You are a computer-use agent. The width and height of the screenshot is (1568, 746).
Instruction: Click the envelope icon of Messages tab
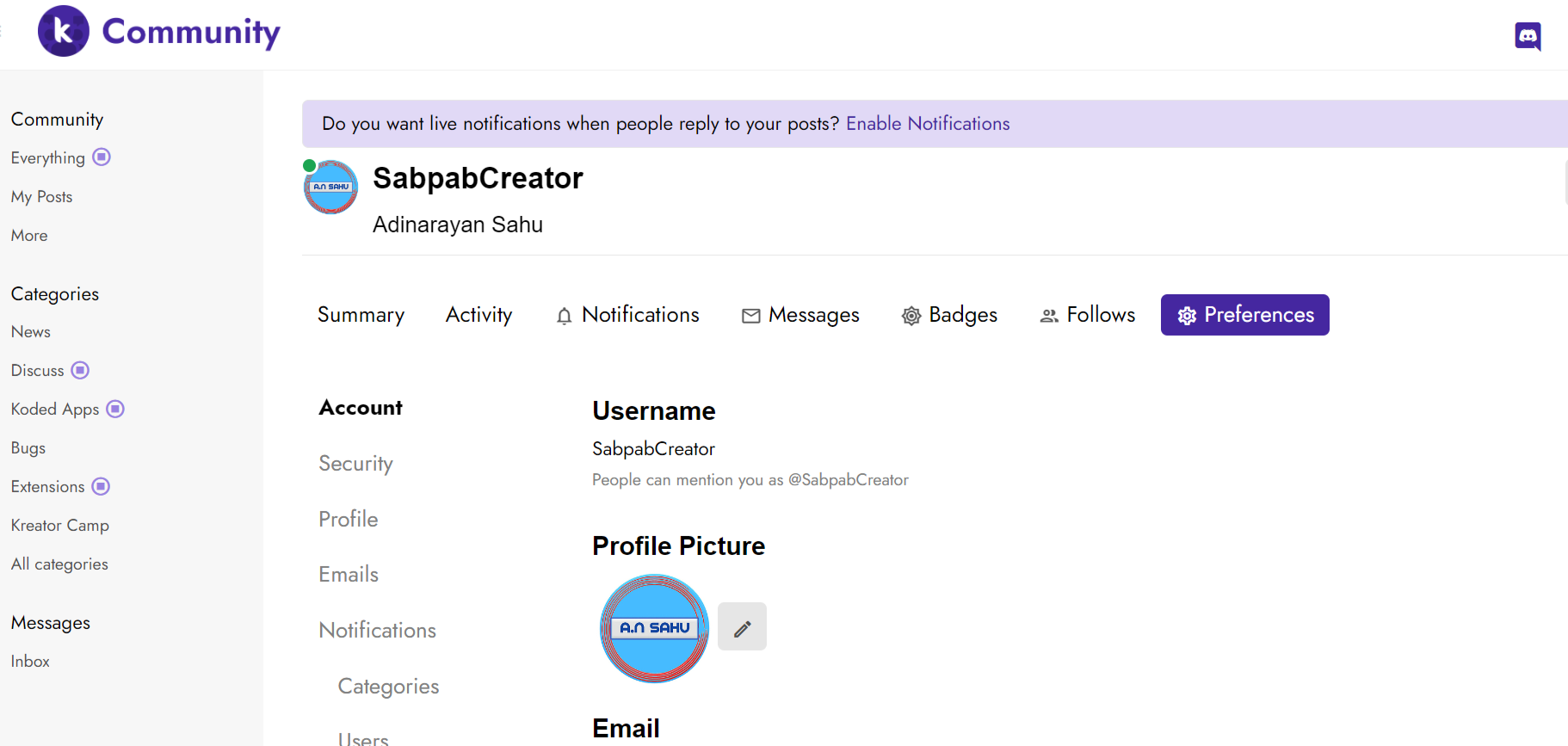[x=750, y=316]
